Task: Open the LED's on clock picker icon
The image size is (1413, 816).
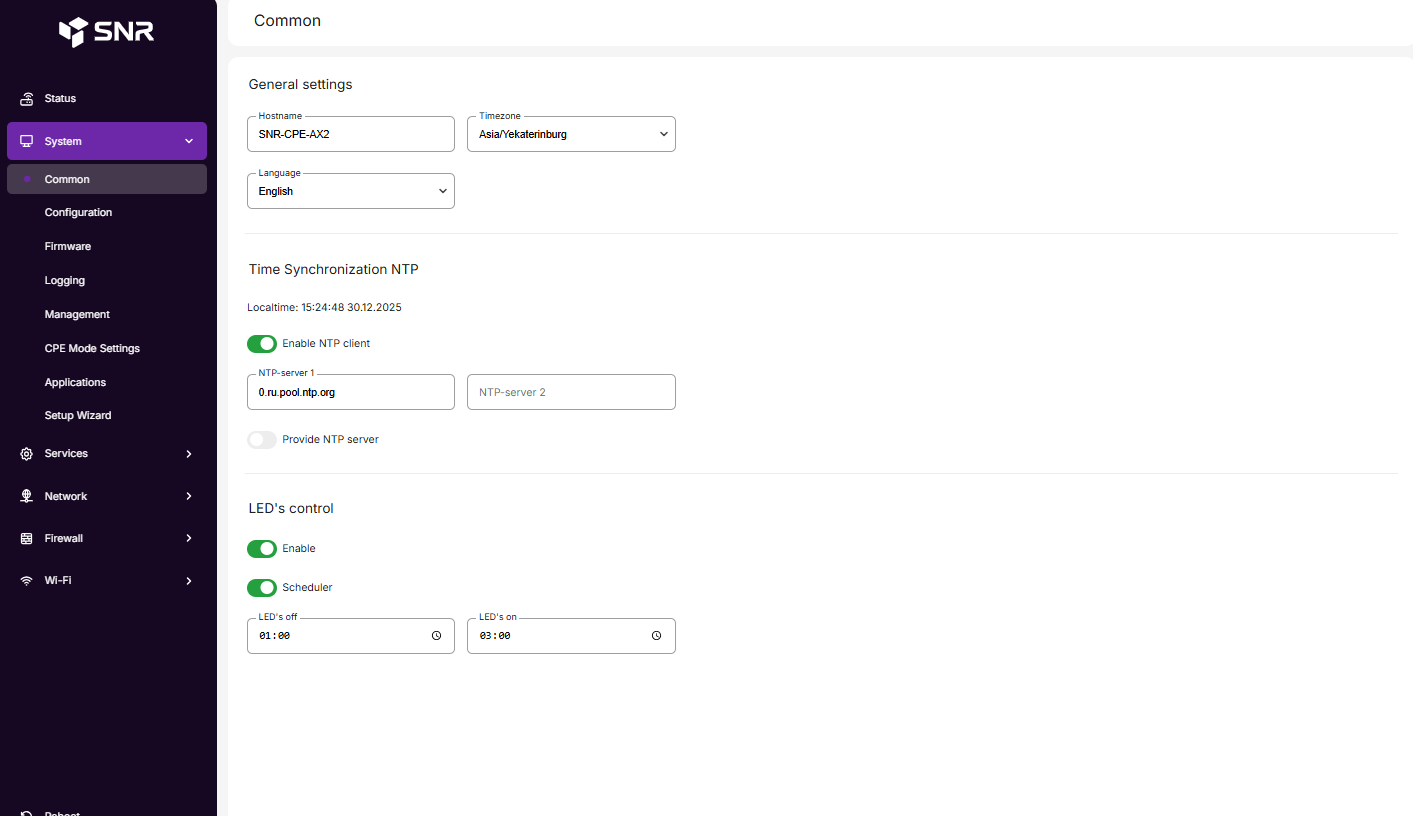Action: click(x=657, y=636)
